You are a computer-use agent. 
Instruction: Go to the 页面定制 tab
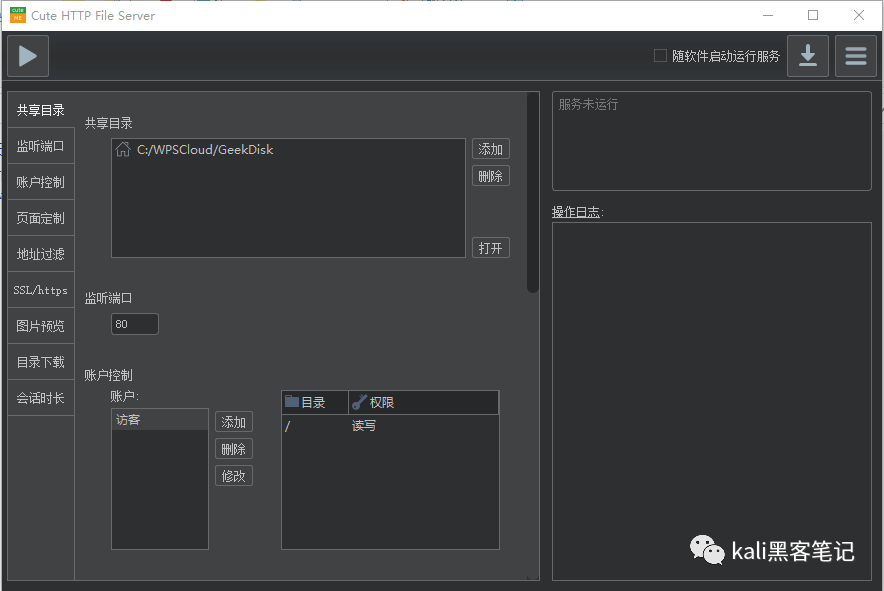click(x=41, y=218)
